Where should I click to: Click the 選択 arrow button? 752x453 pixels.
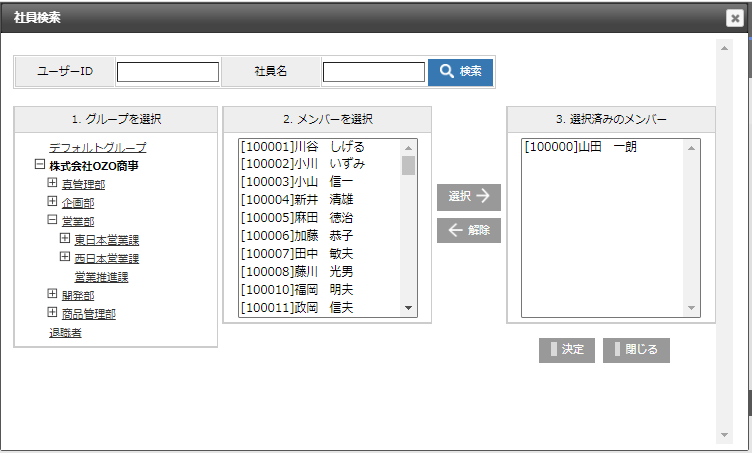click(x=468, y=197)
